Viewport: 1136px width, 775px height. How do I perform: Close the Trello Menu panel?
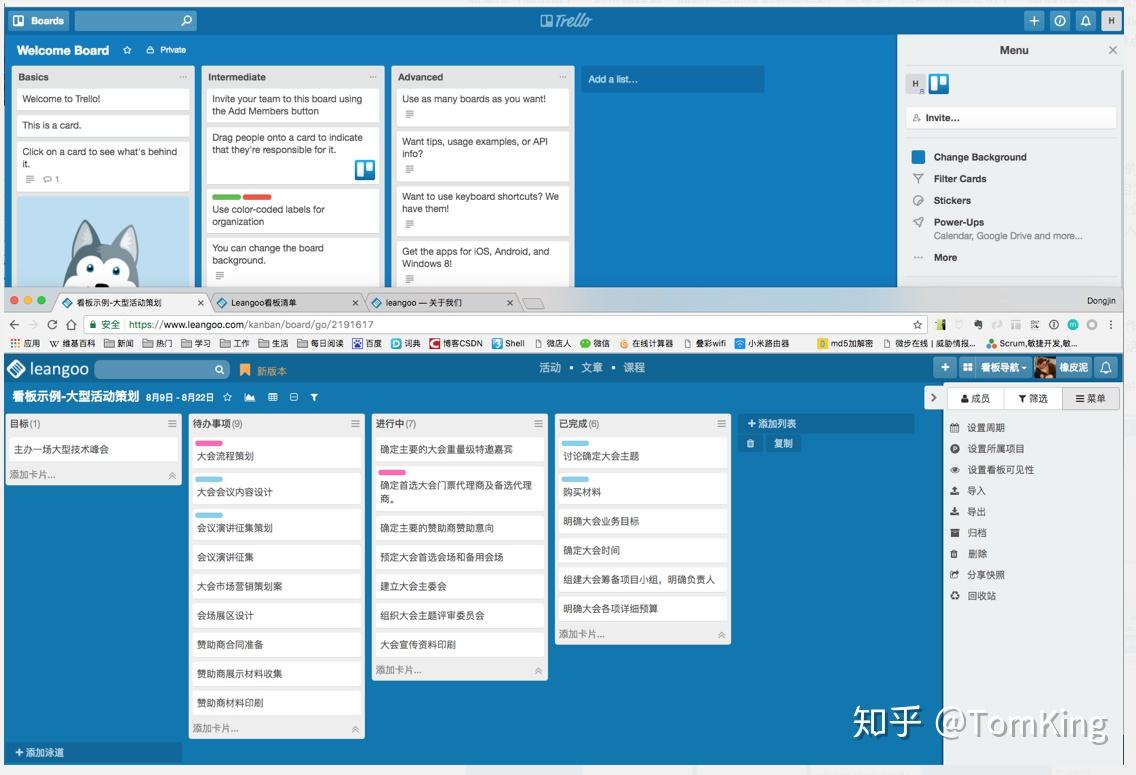tap(1113, 50)
